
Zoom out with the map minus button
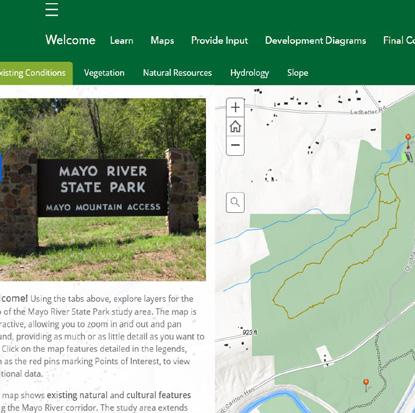click(235, 145)
